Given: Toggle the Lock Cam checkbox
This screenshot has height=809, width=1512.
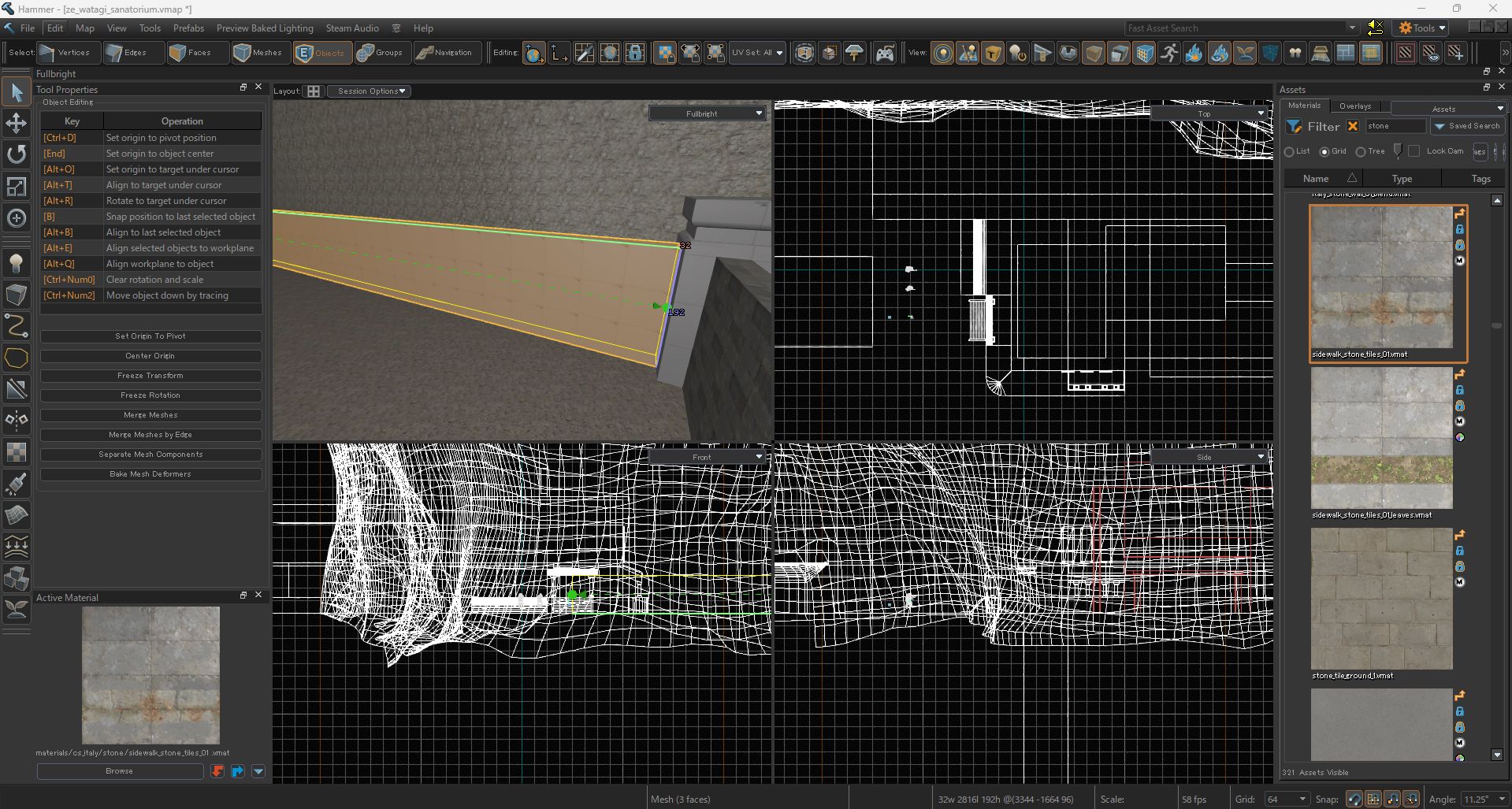Looking at the screenshot, I should pos(1414,151).
